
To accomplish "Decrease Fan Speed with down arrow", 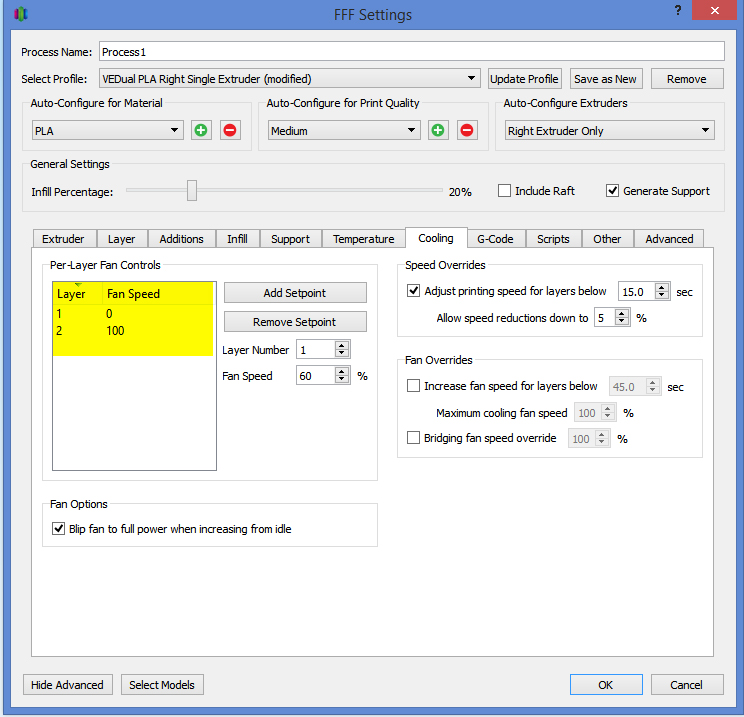I will pyautogui.click(x=342, y=380).
